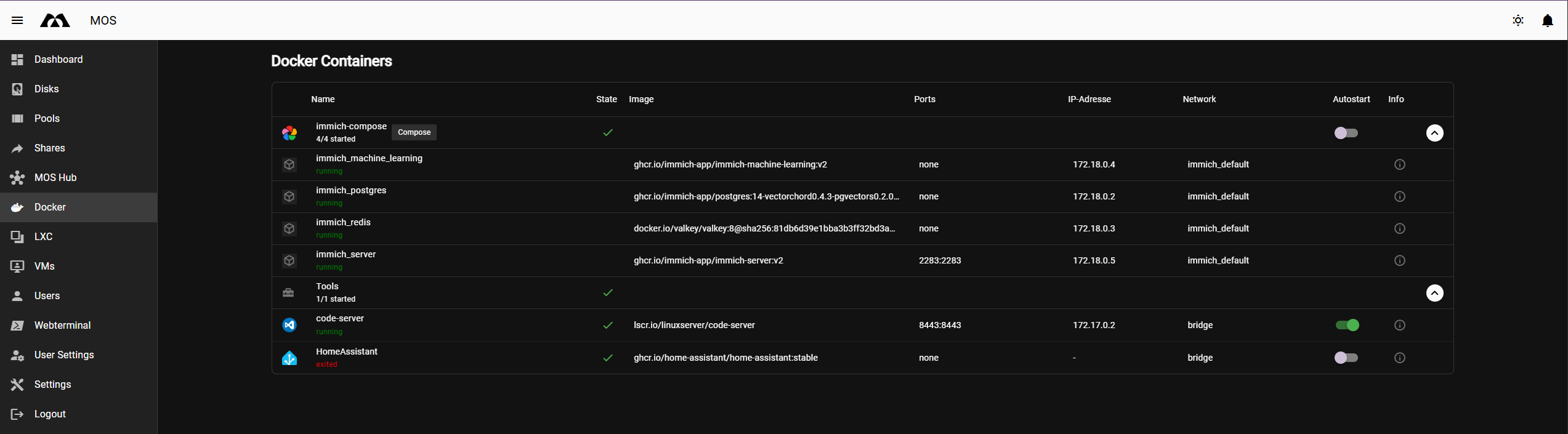1568x434 pixels.
Task: Select Docker in the sidebar
Action: (78, 207)
